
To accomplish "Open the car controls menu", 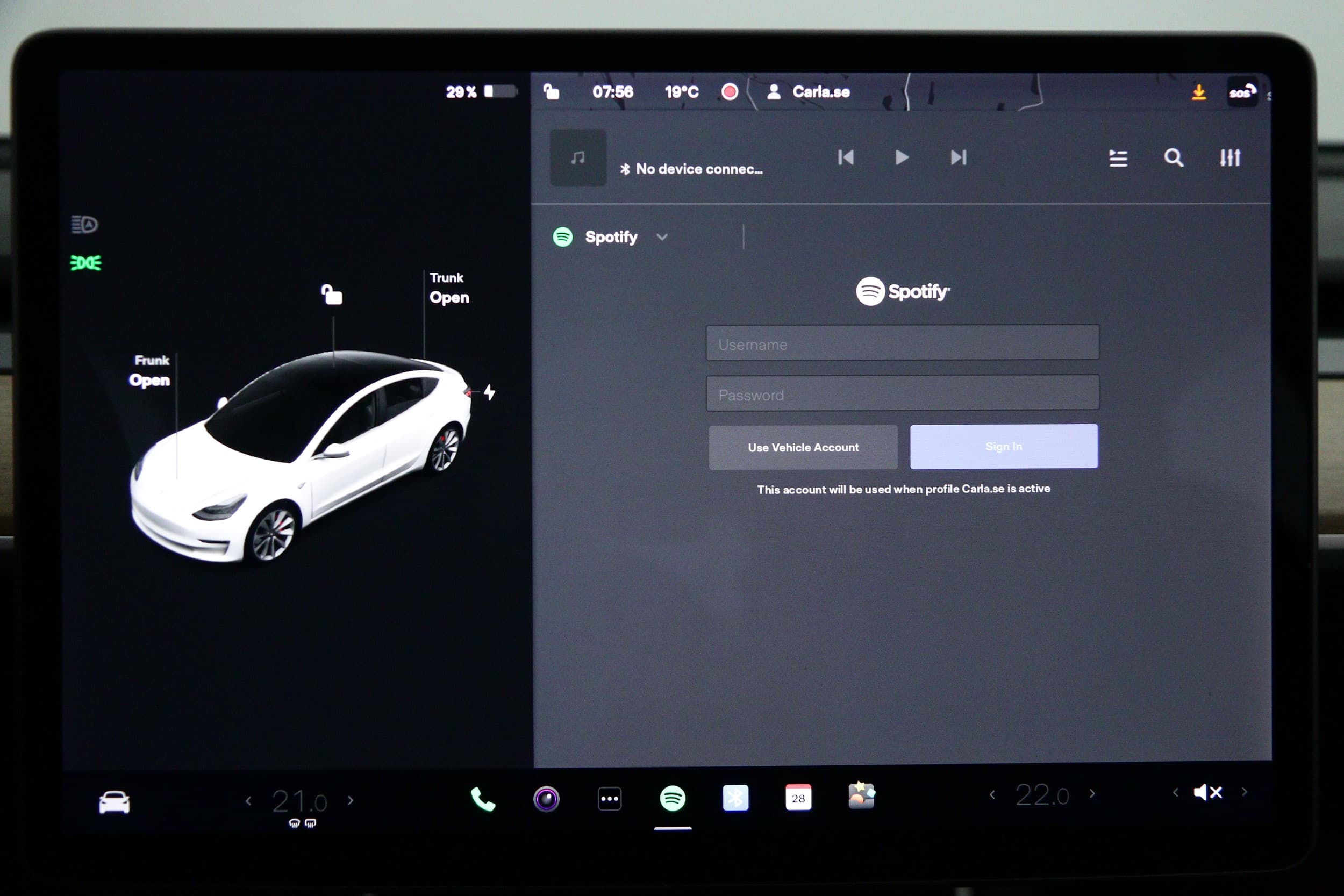I will [115, 802].
